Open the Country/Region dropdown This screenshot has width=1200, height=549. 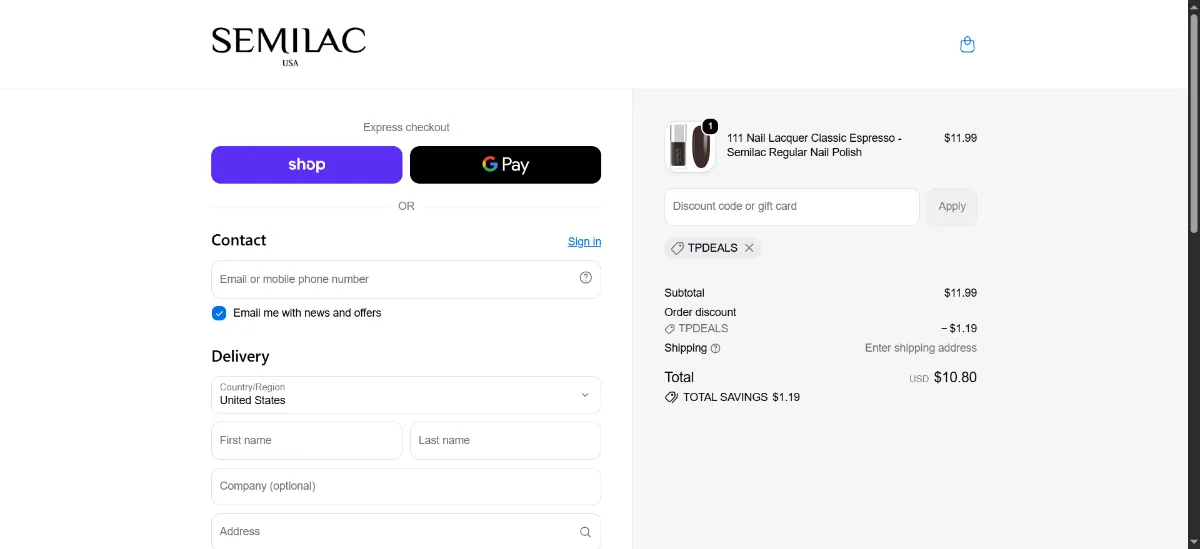coord(406,395)
